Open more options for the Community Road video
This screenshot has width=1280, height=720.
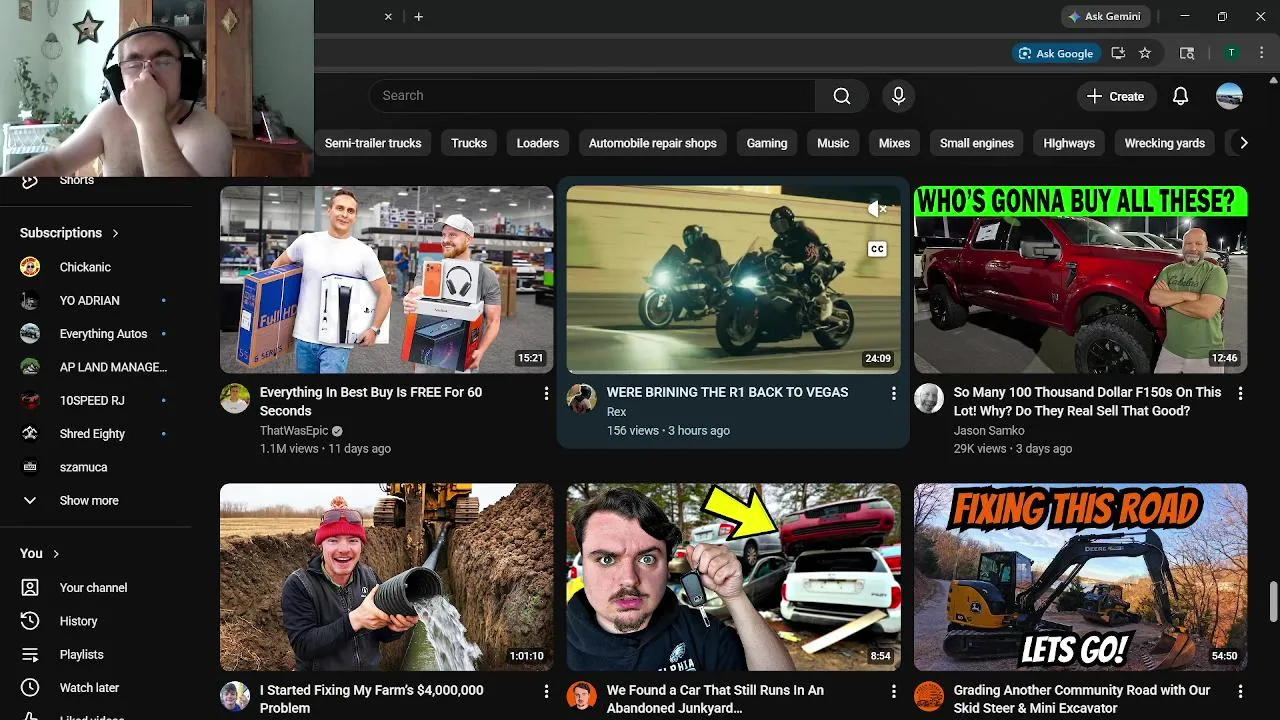click(1240, 692)
